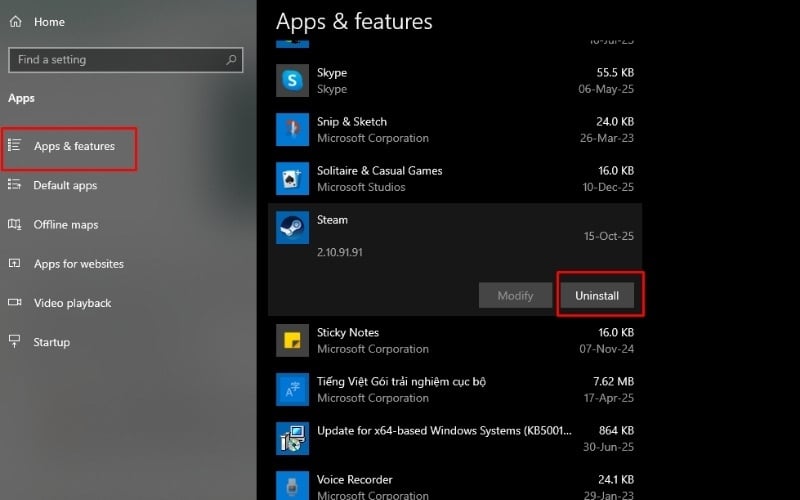
Task: Click the Windows Update KB5001 icon
Action: pyautogui.click(x=292, y=438)
